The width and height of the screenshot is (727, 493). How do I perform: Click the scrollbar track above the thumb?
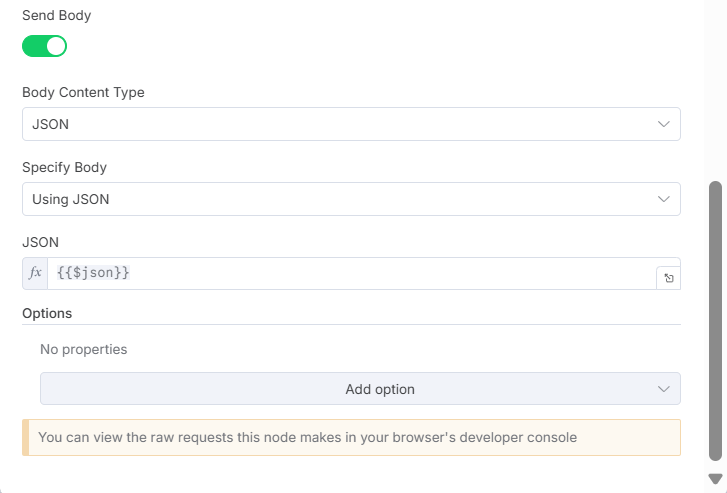pos(715,90)
